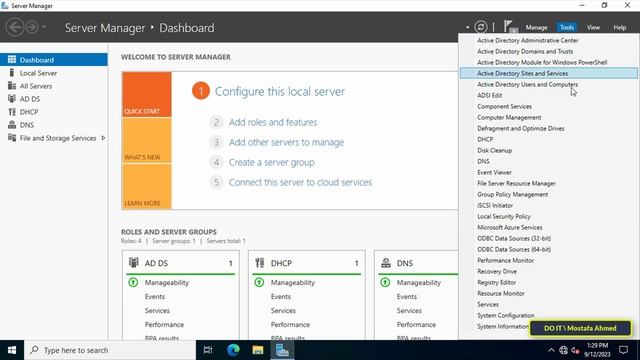Click DHCP tile Services entry

click(283, 311)
